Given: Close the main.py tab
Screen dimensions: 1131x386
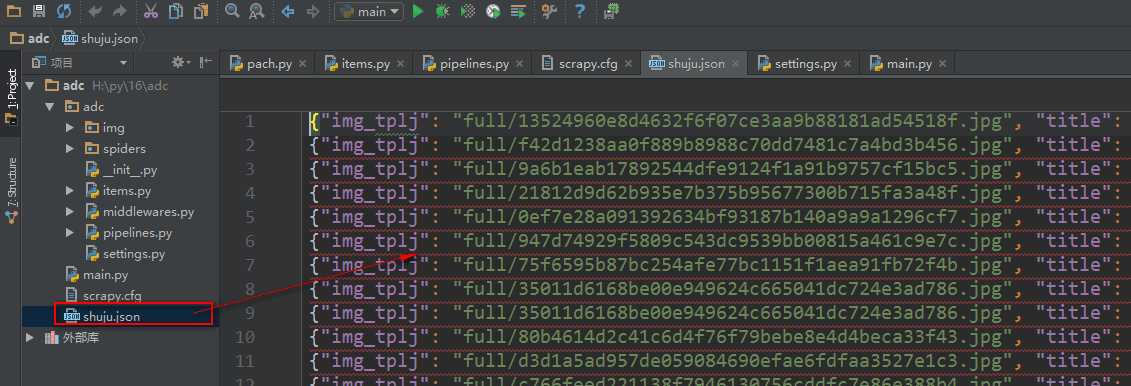Looking at the screenshot, I should (x=942, y=63).
